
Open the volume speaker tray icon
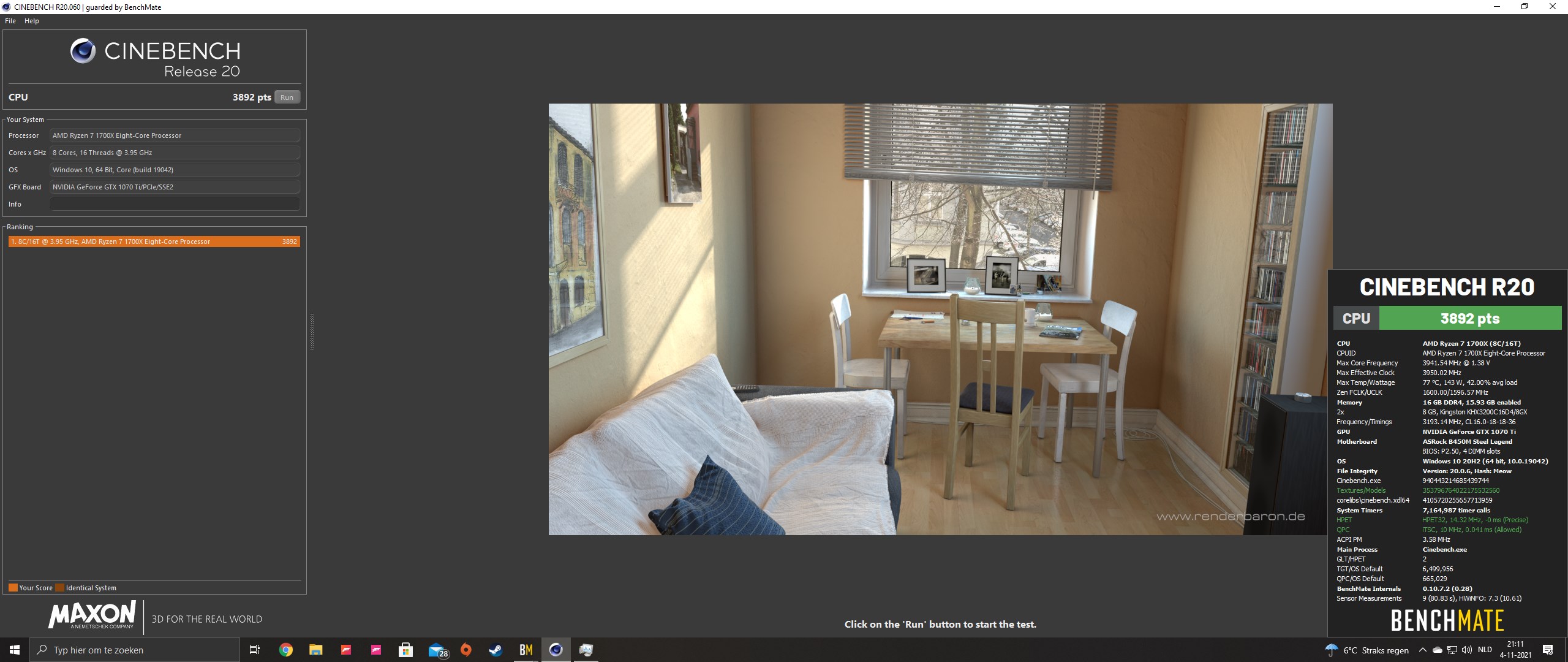[x=1467, y=650]
